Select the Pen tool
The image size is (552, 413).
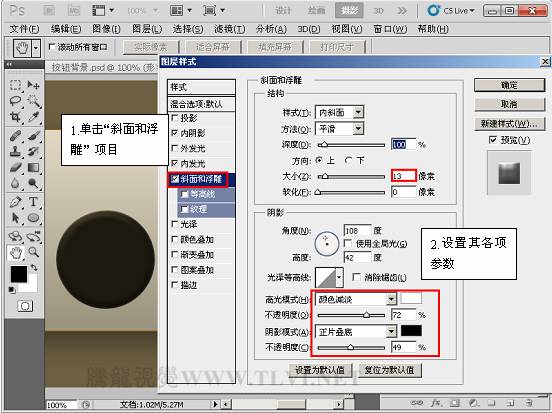point(15,202)
